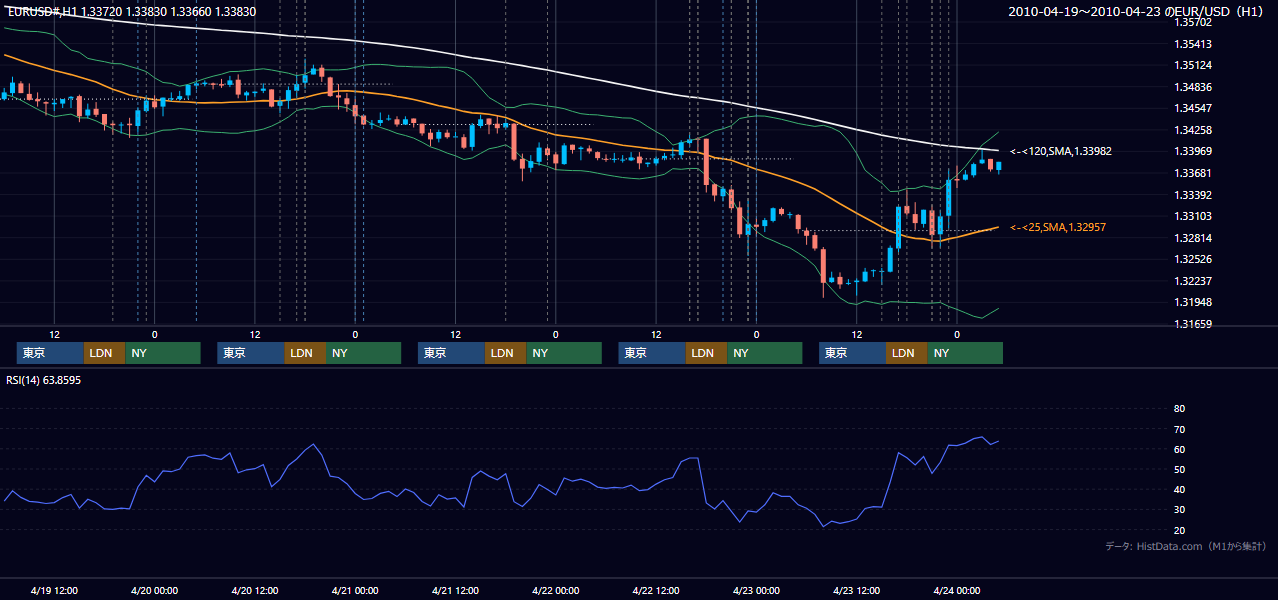Click the 4/24 00:00 time axis label

click(x=956, y=591)
